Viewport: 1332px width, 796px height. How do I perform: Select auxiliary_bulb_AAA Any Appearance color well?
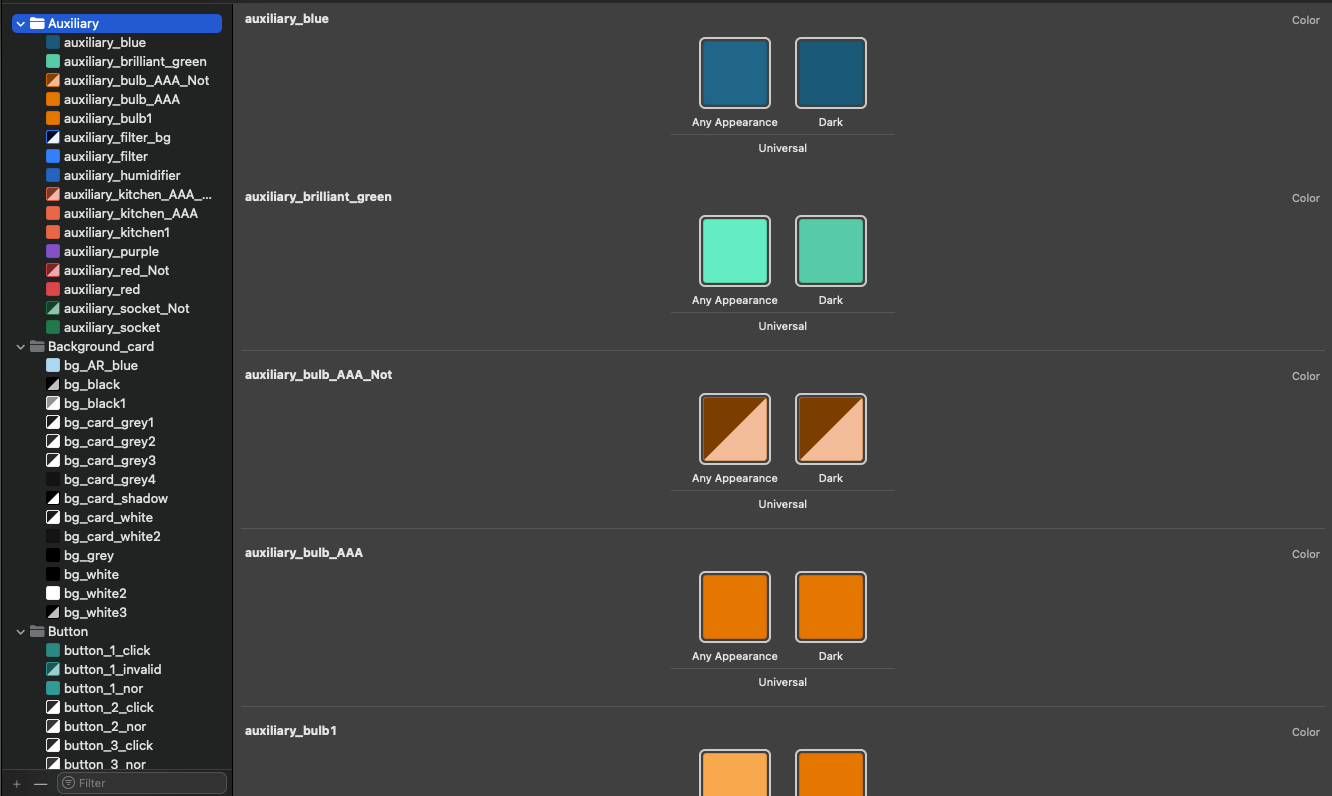[x=735, y=607]
